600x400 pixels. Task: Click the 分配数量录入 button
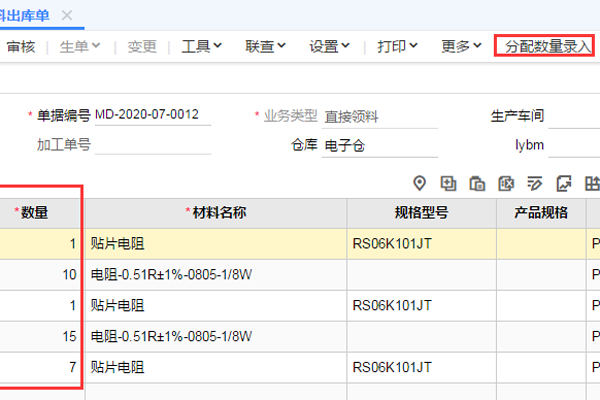tap(548, 46)
